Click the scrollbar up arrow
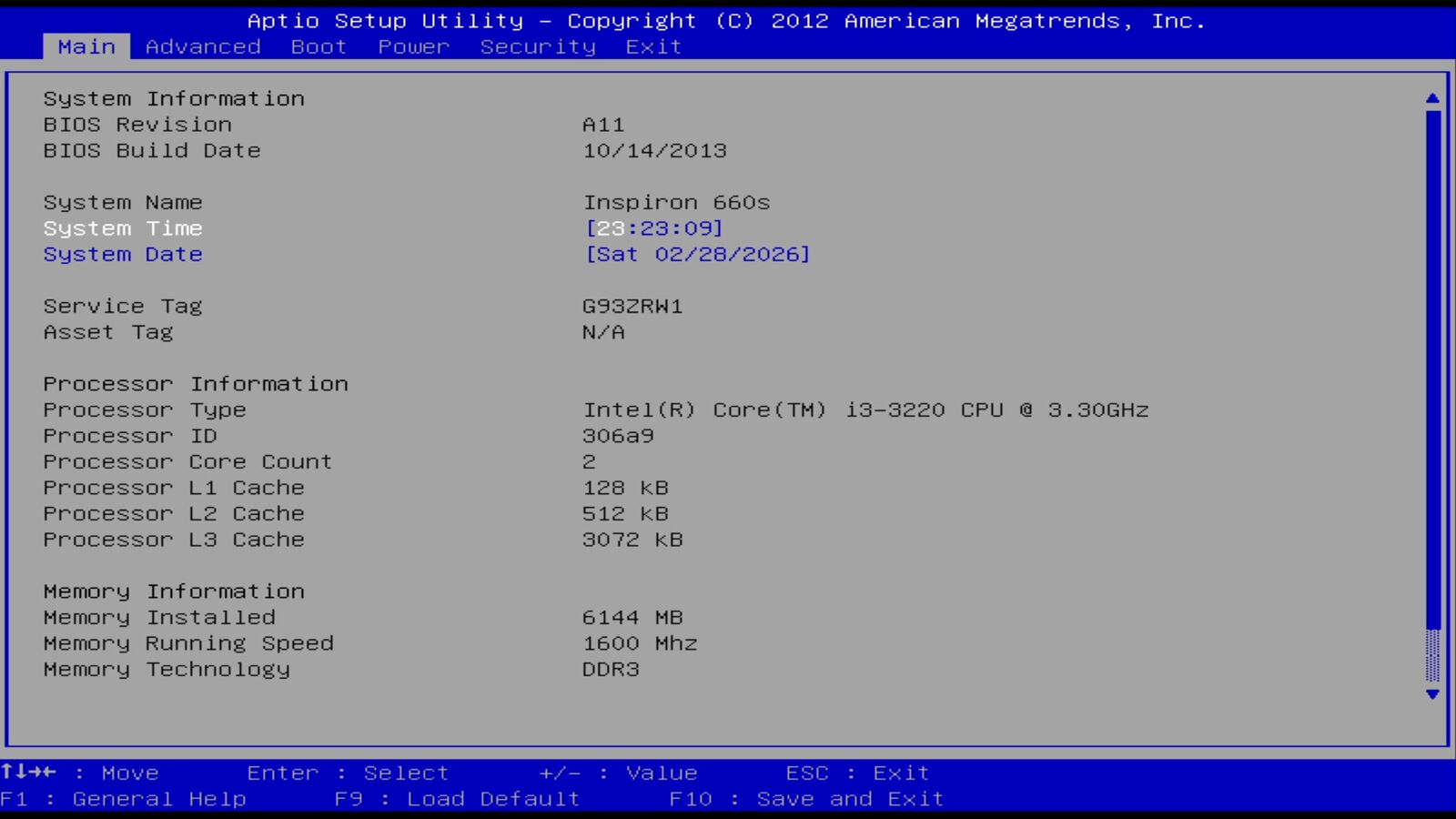The width and height of the screenshot is (1456, 819). (x=1432, y=98)
